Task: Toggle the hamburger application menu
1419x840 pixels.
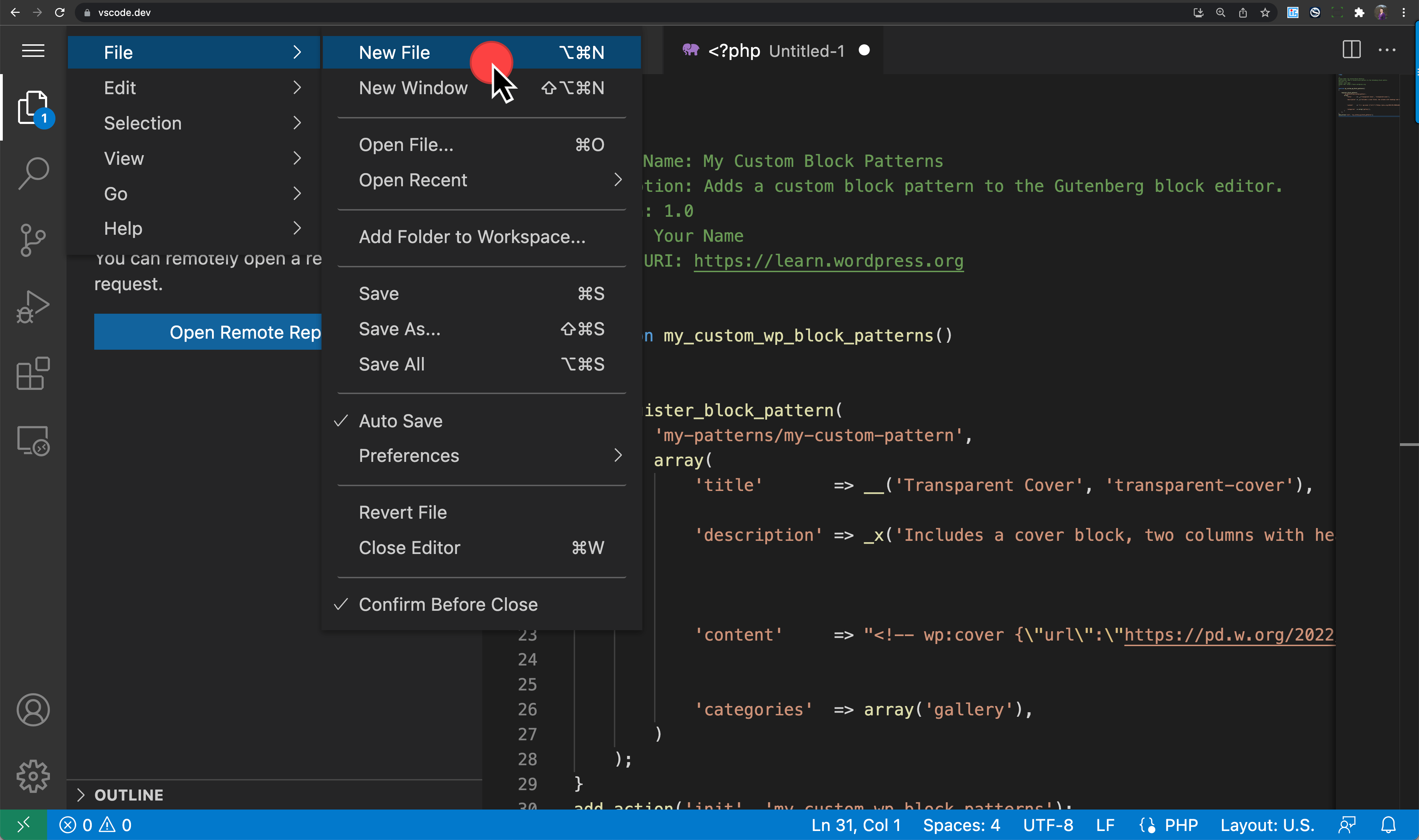Action: pyautogui.click(x=33, y=51)
